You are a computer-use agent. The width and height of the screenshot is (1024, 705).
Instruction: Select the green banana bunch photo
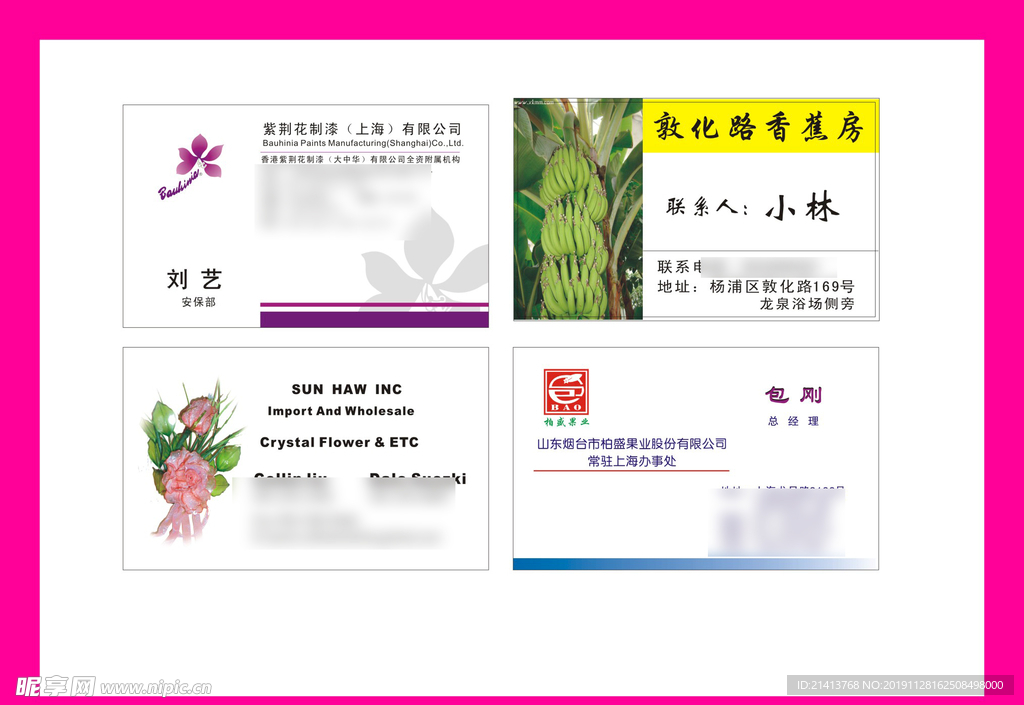(x=577, y=210)
